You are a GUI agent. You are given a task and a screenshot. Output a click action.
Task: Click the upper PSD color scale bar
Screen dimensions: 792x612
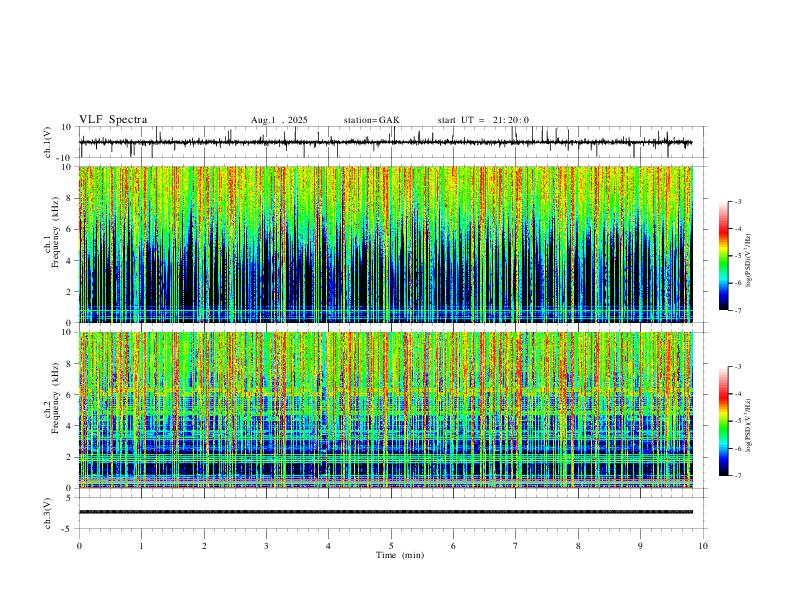tap(724, 256)
